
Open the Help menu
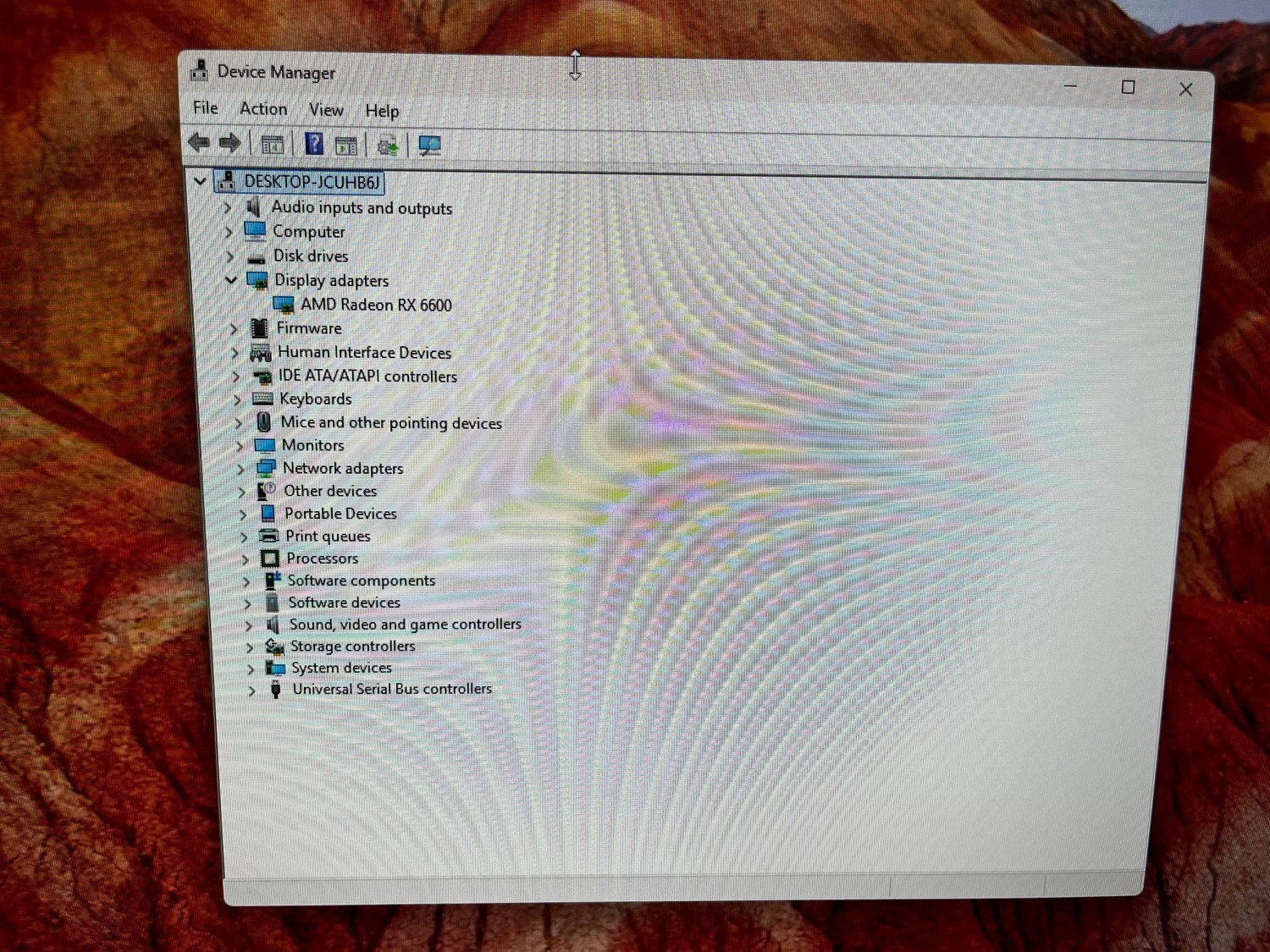point(382,111)
